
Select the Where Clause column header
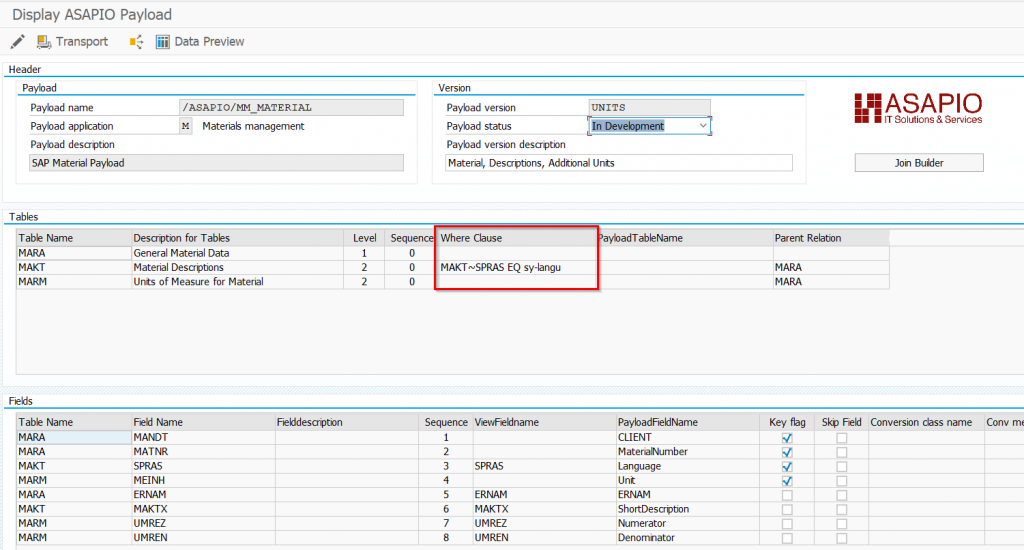(x=515, y=238)
